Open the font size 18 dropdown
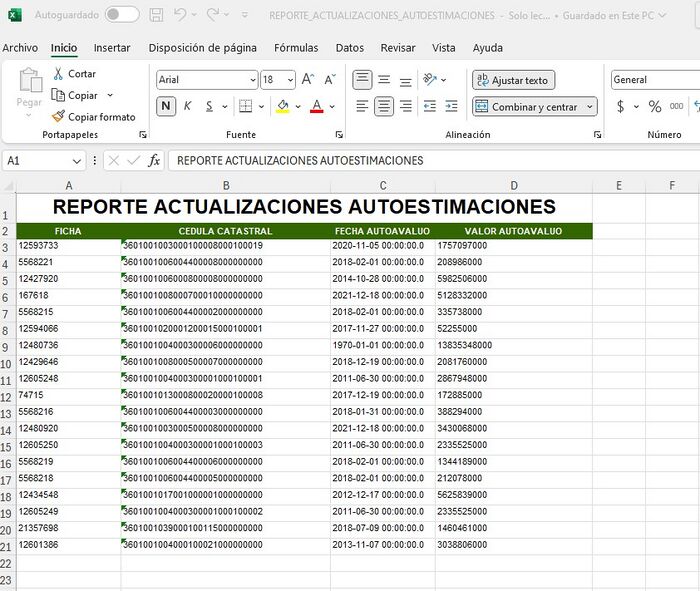Image resolution: width=700 pixels, height=591 pixels. coord(291,80)
